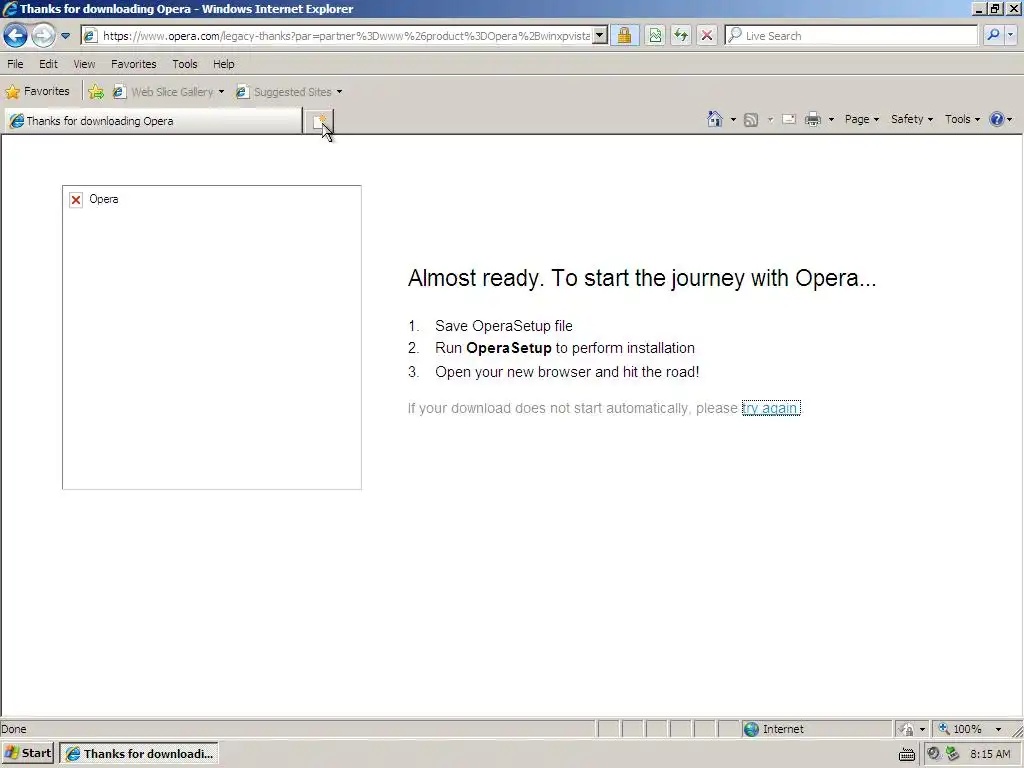Click the Almost ready heading text
The height and width of the screenshot is (768, 1024).
642,278
